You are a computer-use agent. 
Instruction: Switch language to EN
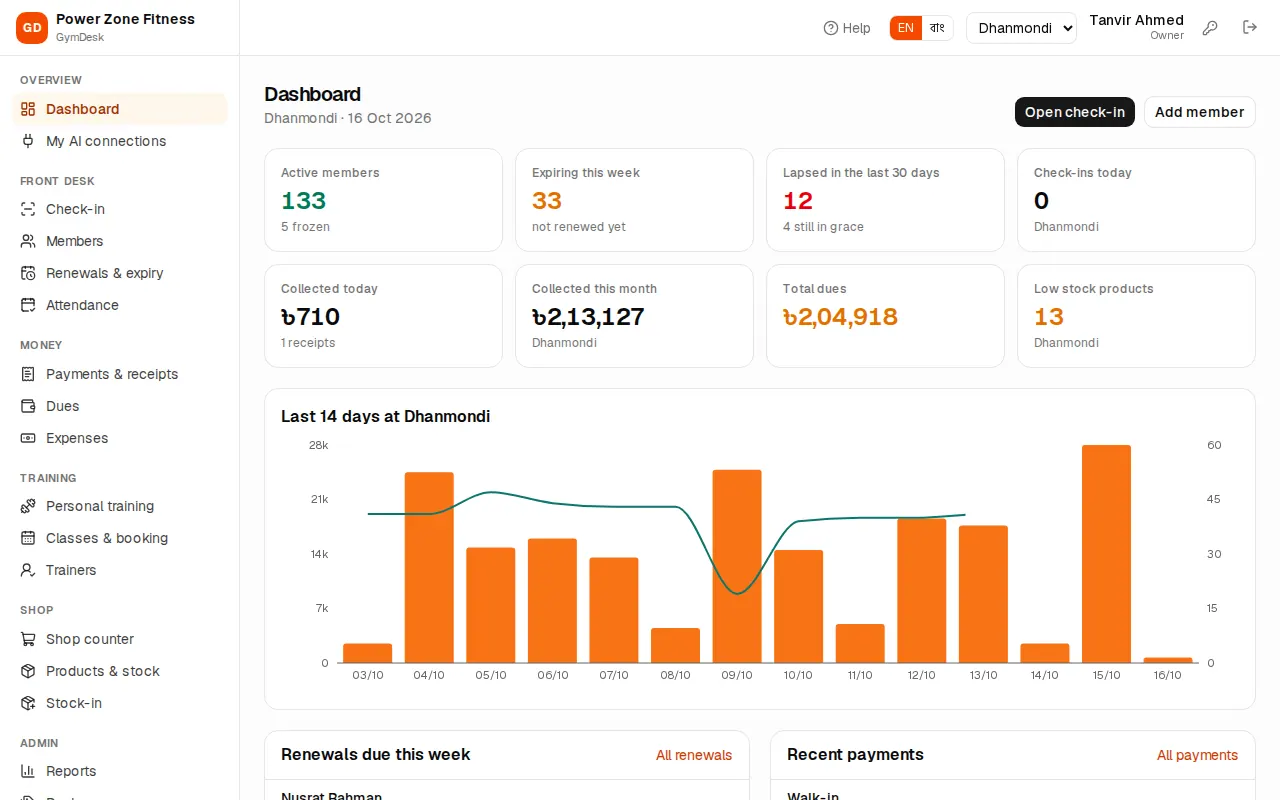point(906,28)
